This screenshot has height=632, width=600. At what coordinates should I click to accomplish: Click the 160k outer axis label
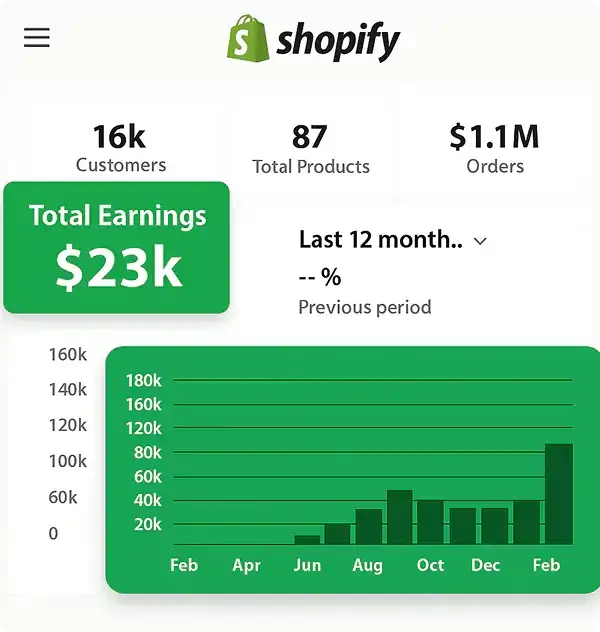point(68,354)
